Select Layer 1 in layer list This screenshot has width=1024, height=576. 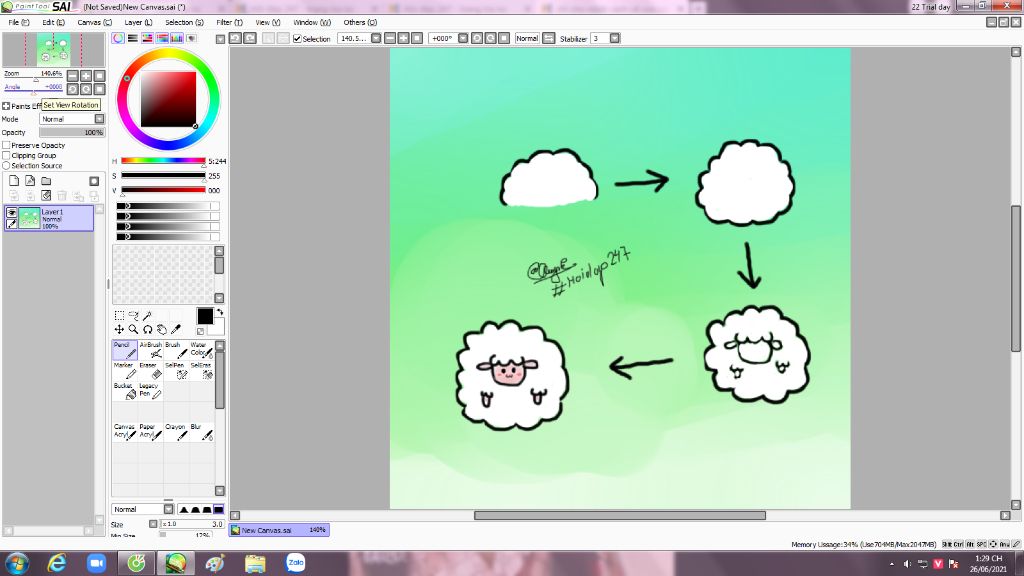click(x=49, y=218)
